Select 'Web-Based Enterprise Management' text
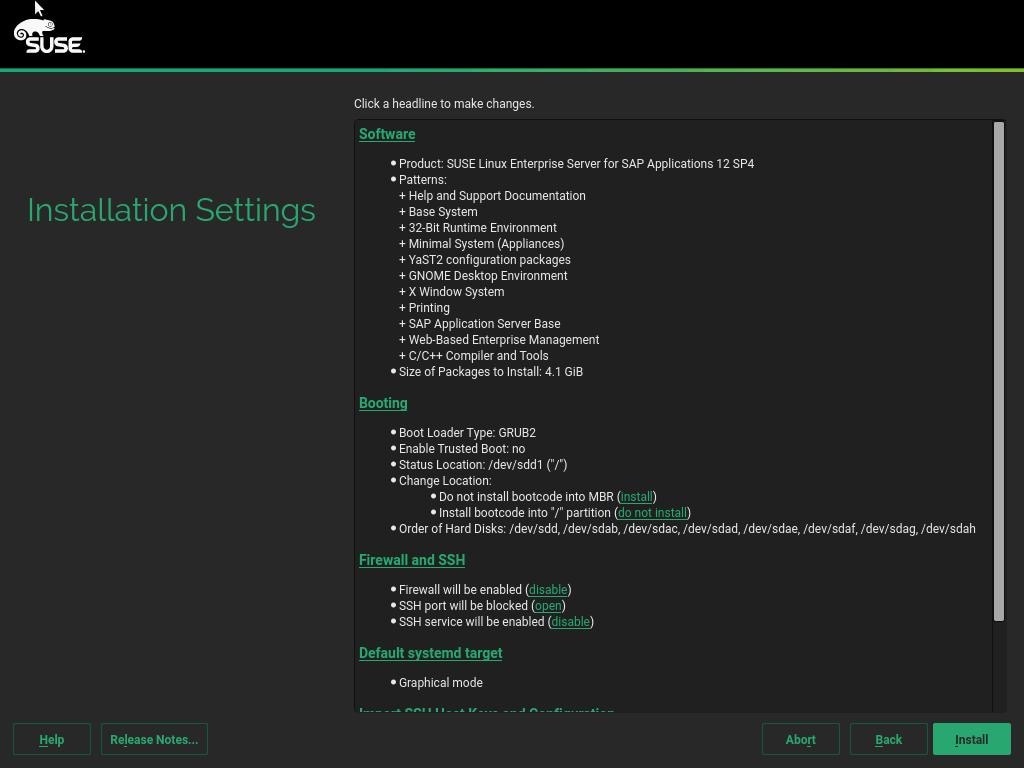The image size is (1024, 768). pyautogui.click(x=504, y=340)
